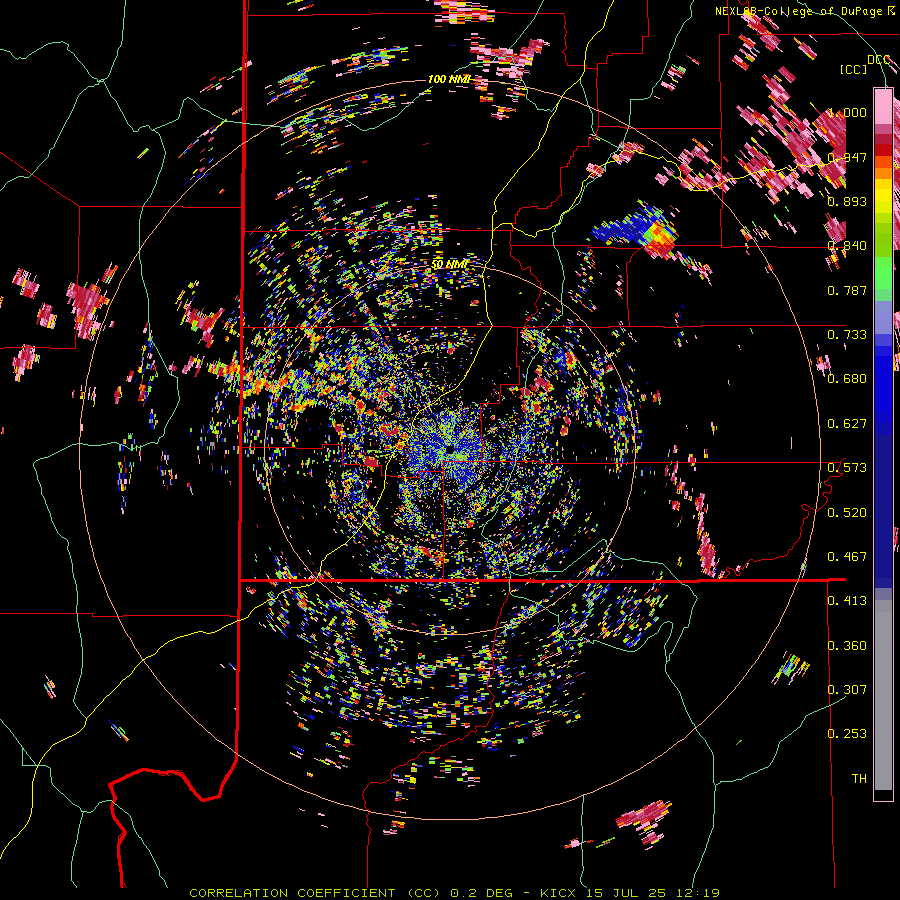The image size is (900, 900).
Task: Click the 0.840 scale value
Action: [847, 246]
